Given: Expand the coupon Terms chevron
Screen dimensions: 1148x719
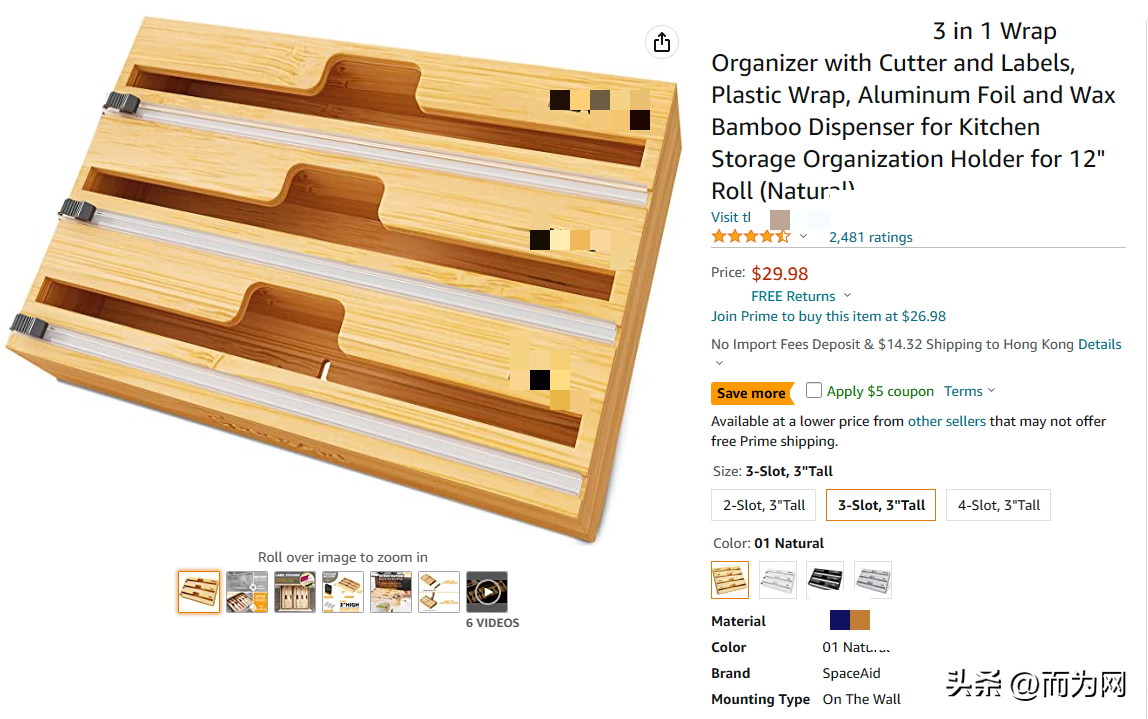Looking at the screenshot, I should [x=991, y=391].
